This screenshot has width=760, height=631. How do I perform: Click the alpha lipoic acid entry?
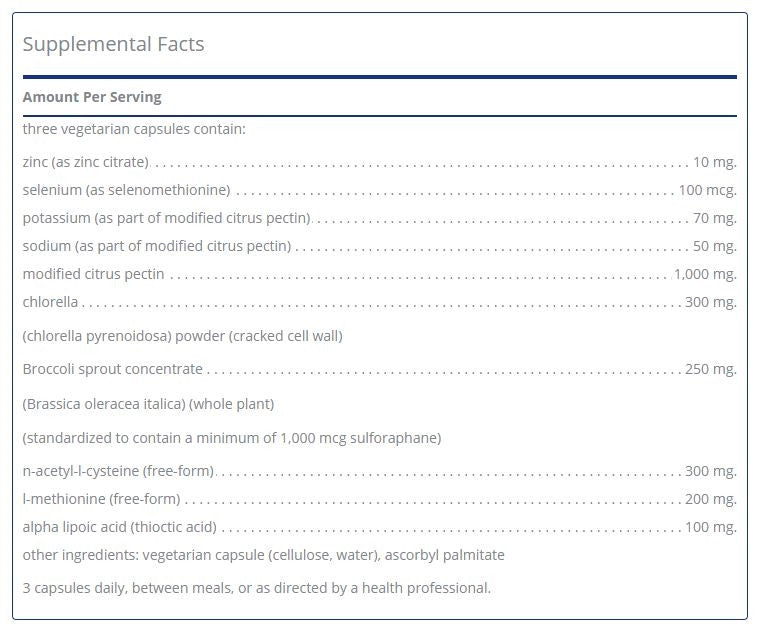pos(119,527)
